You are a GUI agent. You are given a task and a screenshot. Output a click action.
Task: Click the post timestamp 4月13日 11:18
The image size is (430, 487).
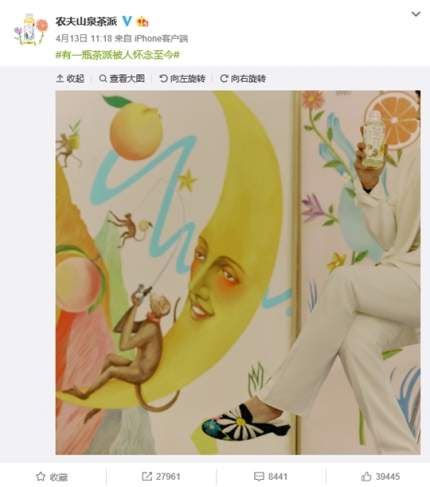84,39
